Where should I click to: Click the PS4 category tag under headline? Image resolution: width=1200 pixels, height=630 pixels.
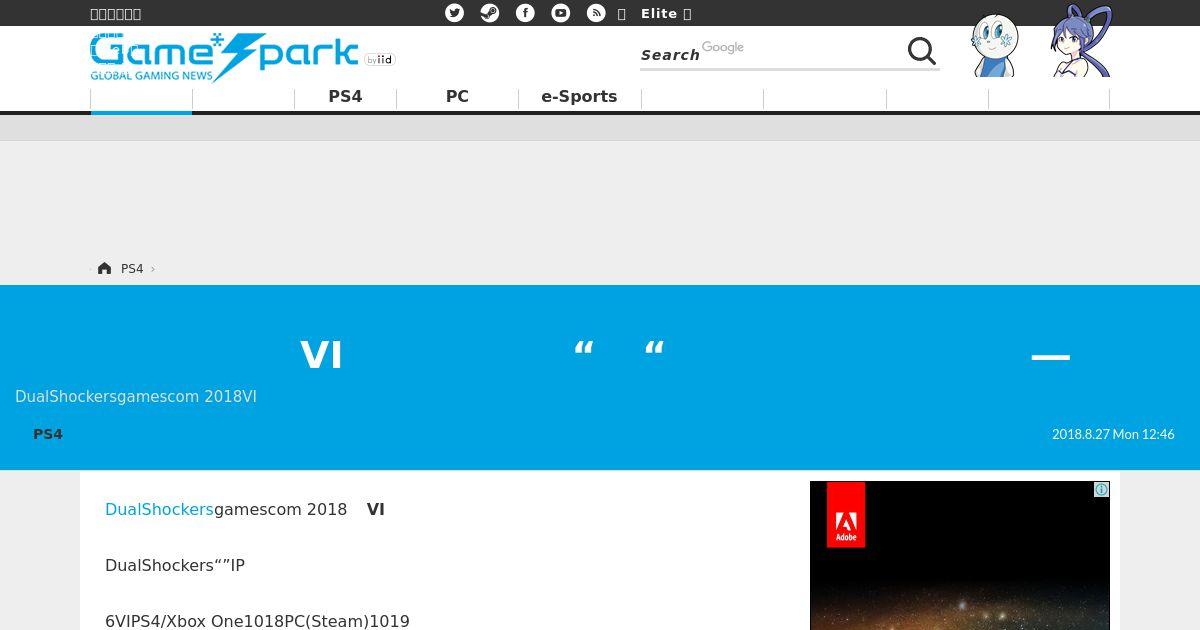(48, 434)
